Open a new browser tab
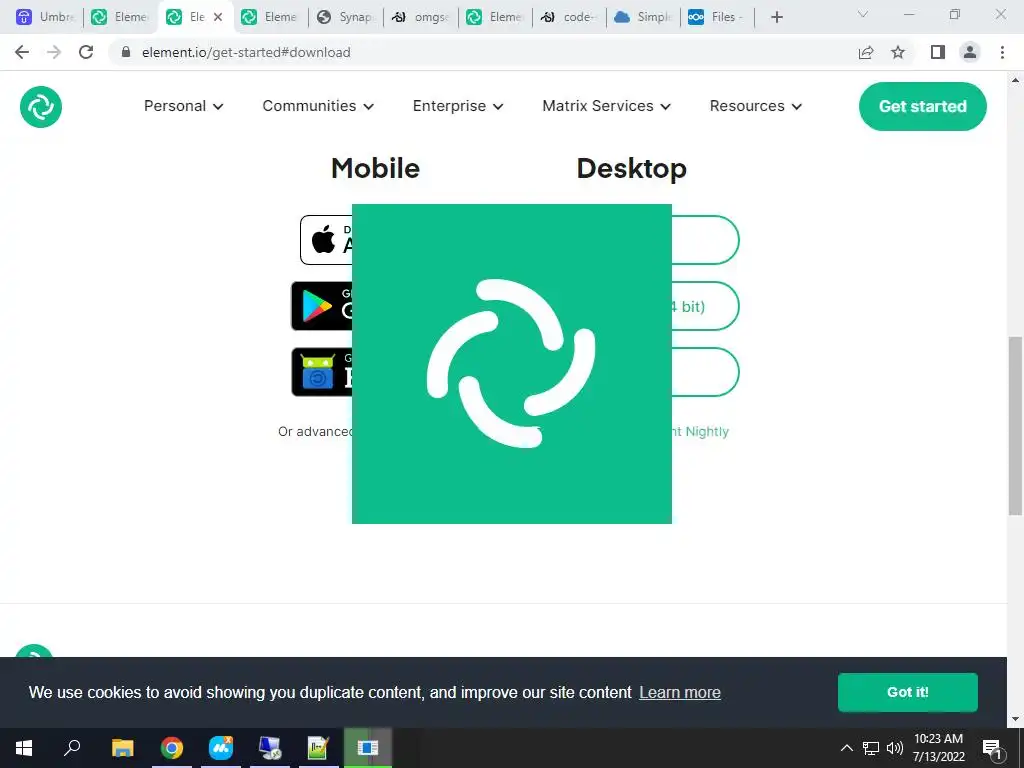 pos(776,17)
